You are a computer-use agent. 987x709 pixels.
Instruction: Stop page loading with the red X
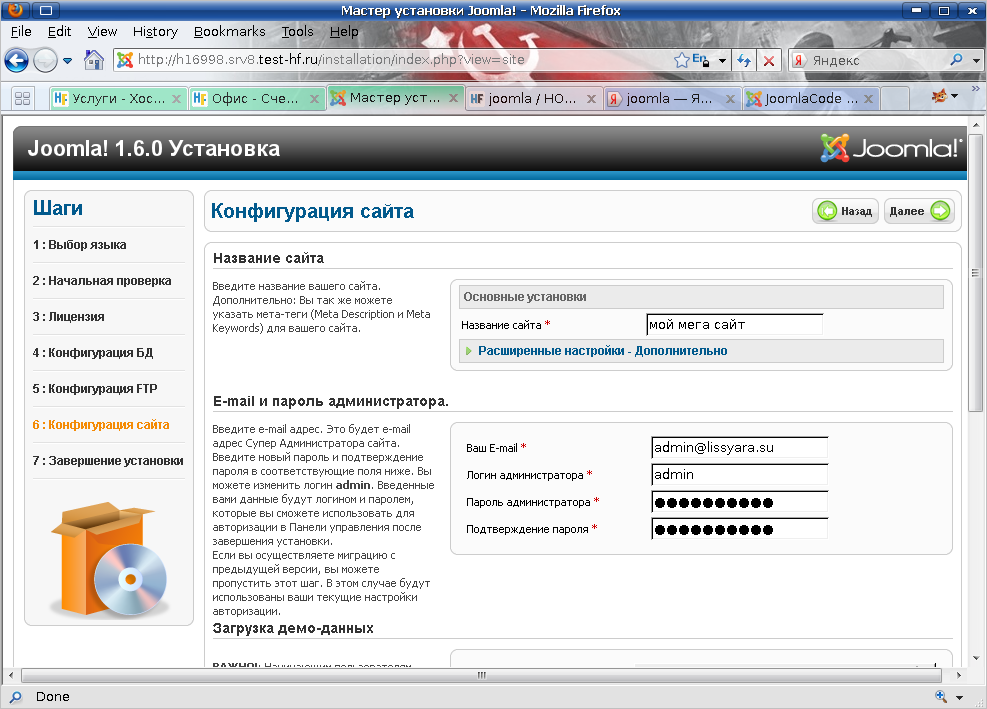769,60
